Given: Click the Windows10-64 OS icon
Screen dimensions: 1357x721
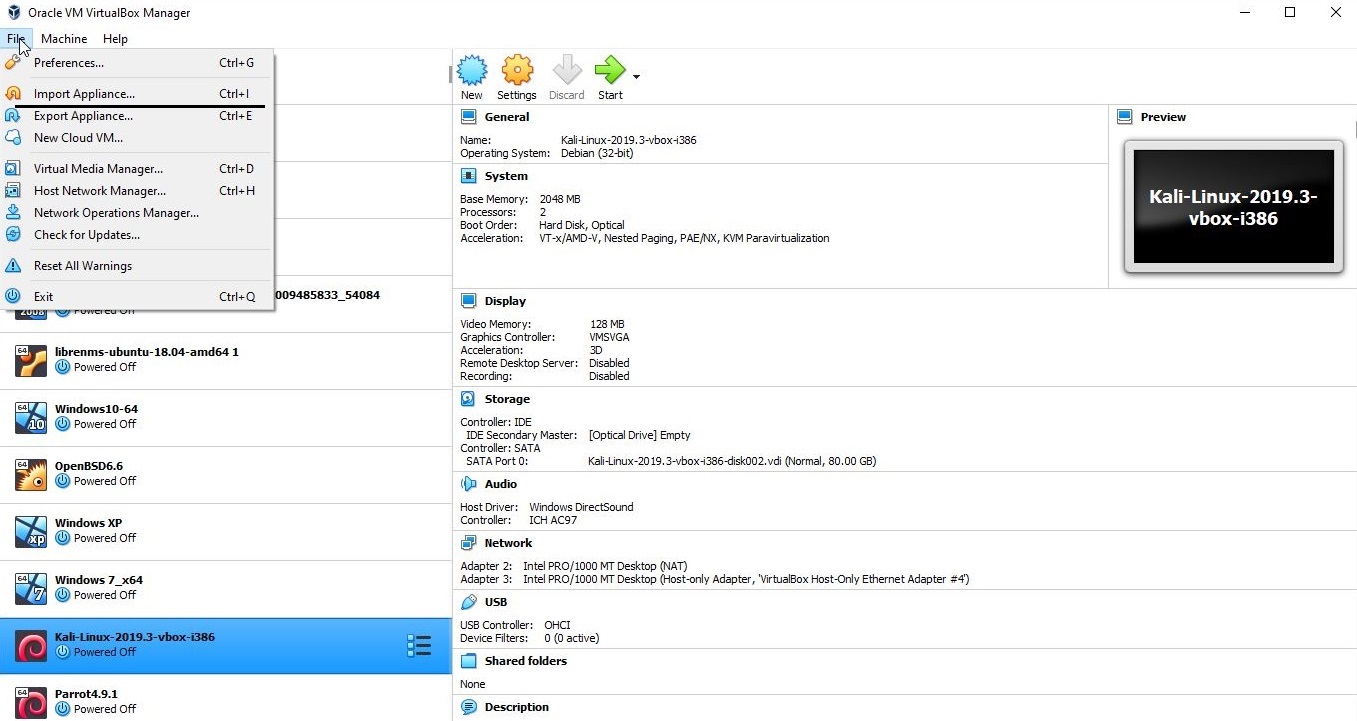Looking at the screenshot, I should pyautogui.click(x=31, y=418).
